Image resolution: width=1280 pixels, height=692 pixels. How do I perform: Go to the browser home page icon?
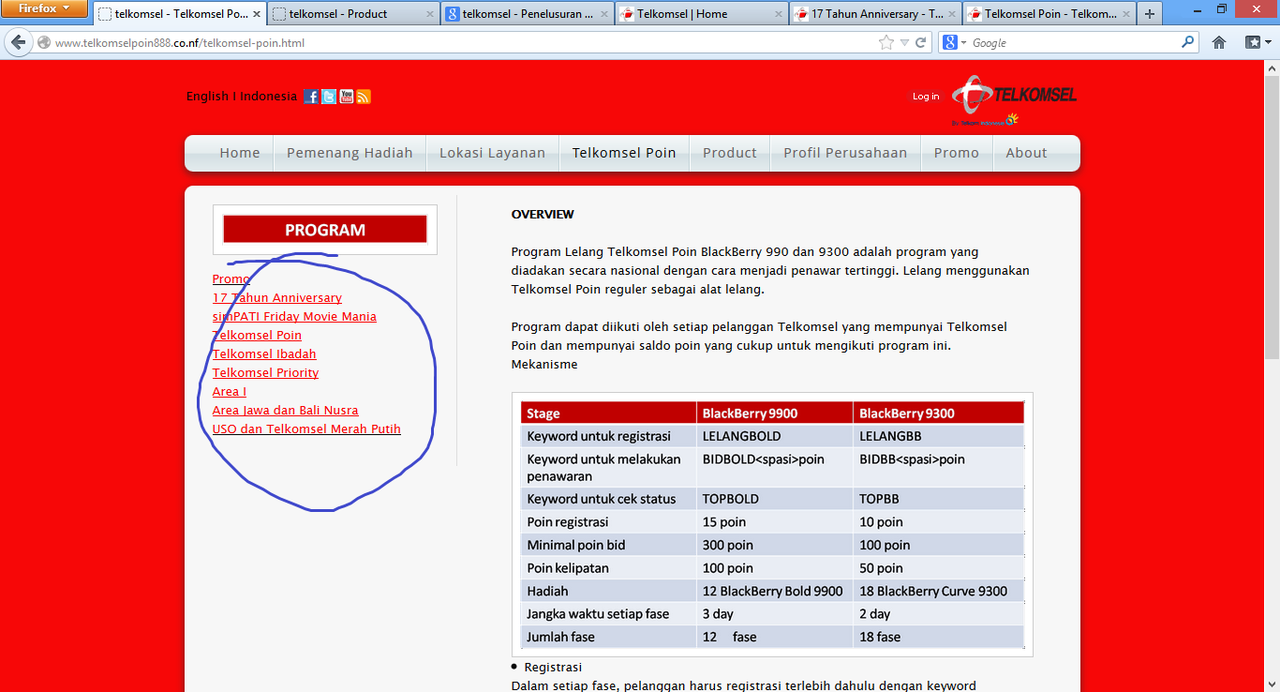coord(1219,43)
